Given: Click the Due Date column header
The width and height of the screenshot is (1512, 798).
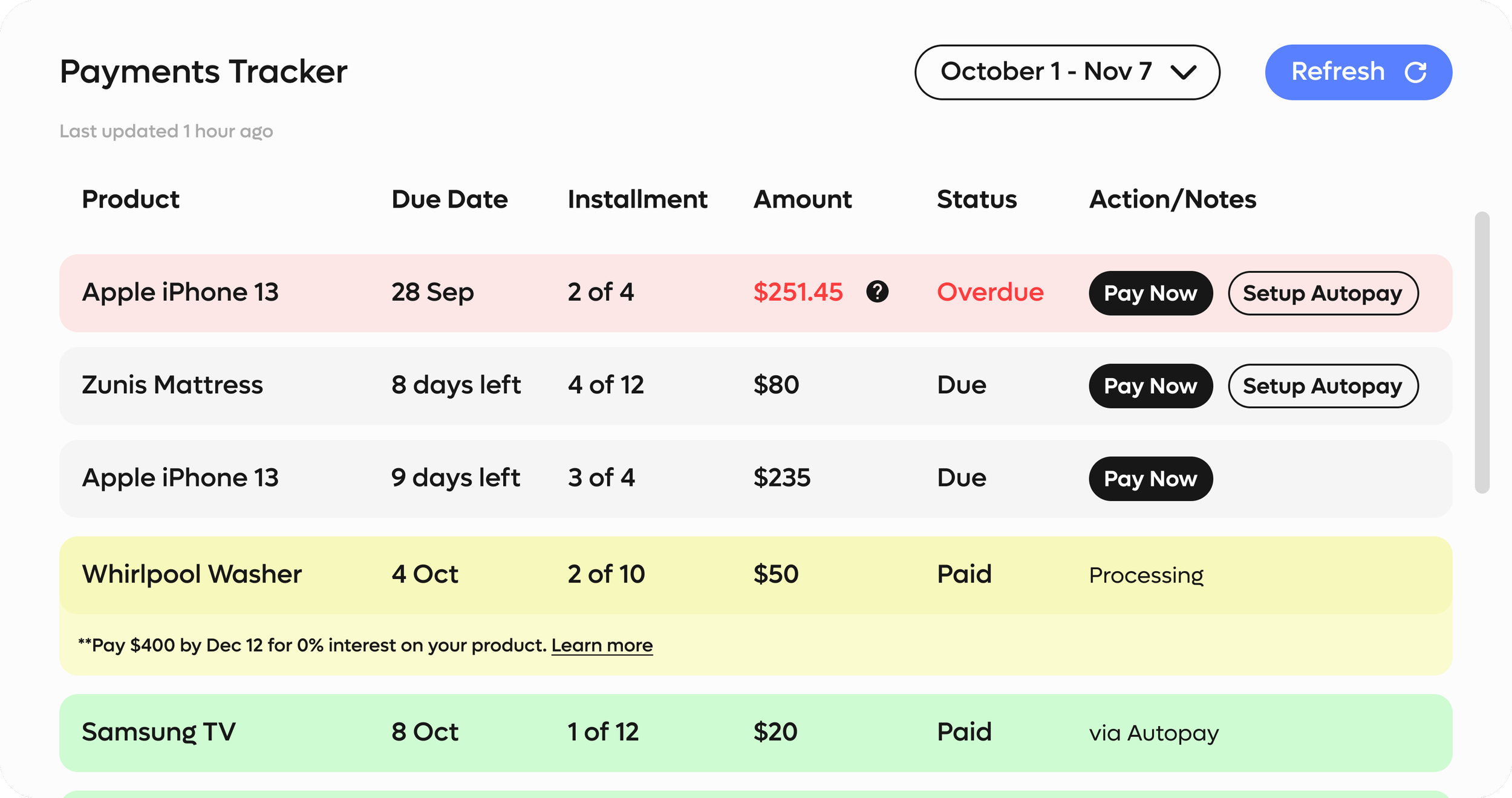Looking at the screenshot, I should click(449, 199).
